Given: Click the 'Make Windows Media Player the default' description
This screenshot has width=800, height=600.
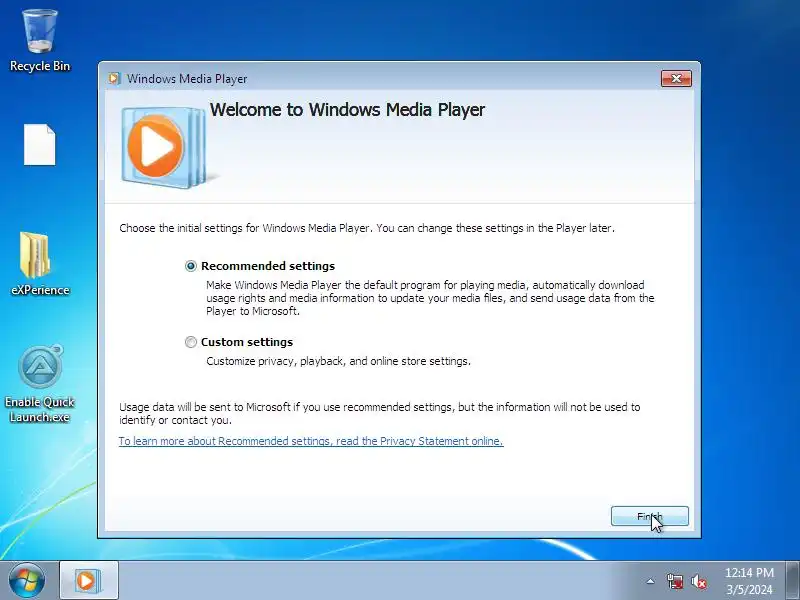Looking at the screenshot, I should 430,298.
